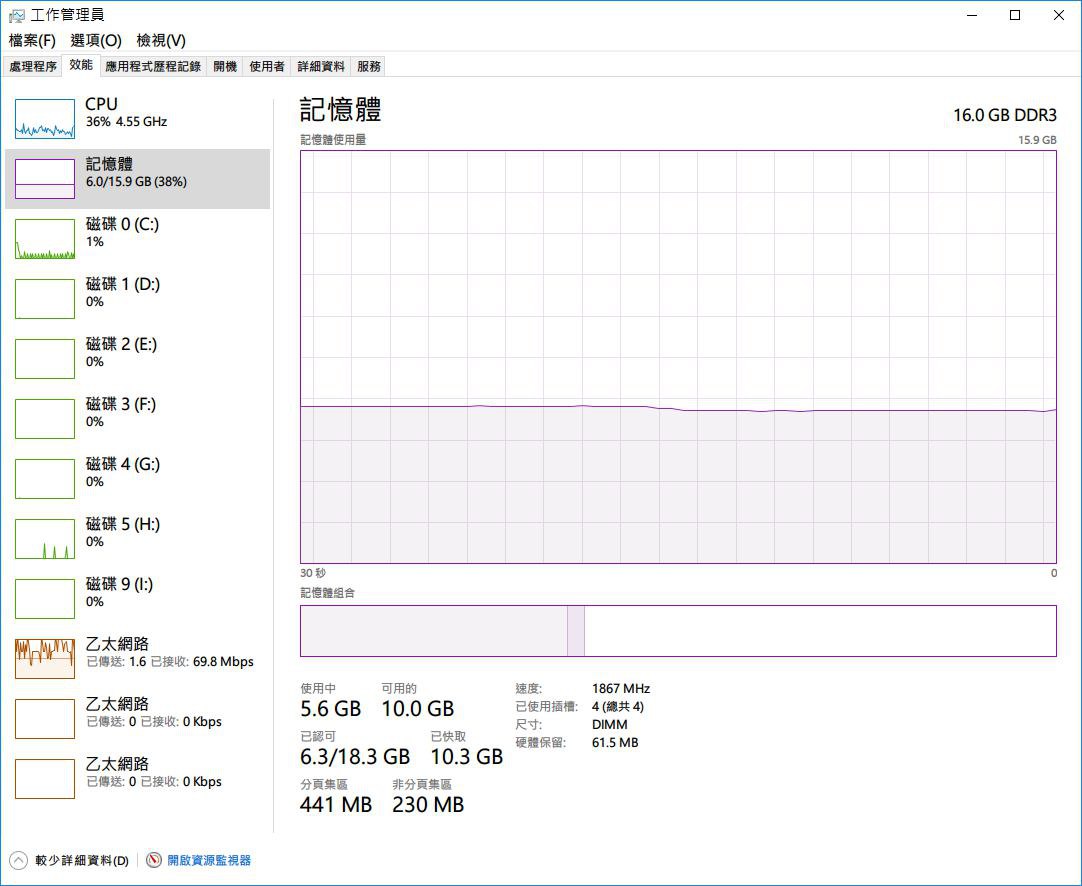Click the 4 (總共 4) slots value
The width and height of the screenshot is (1082, 886).
618,707
